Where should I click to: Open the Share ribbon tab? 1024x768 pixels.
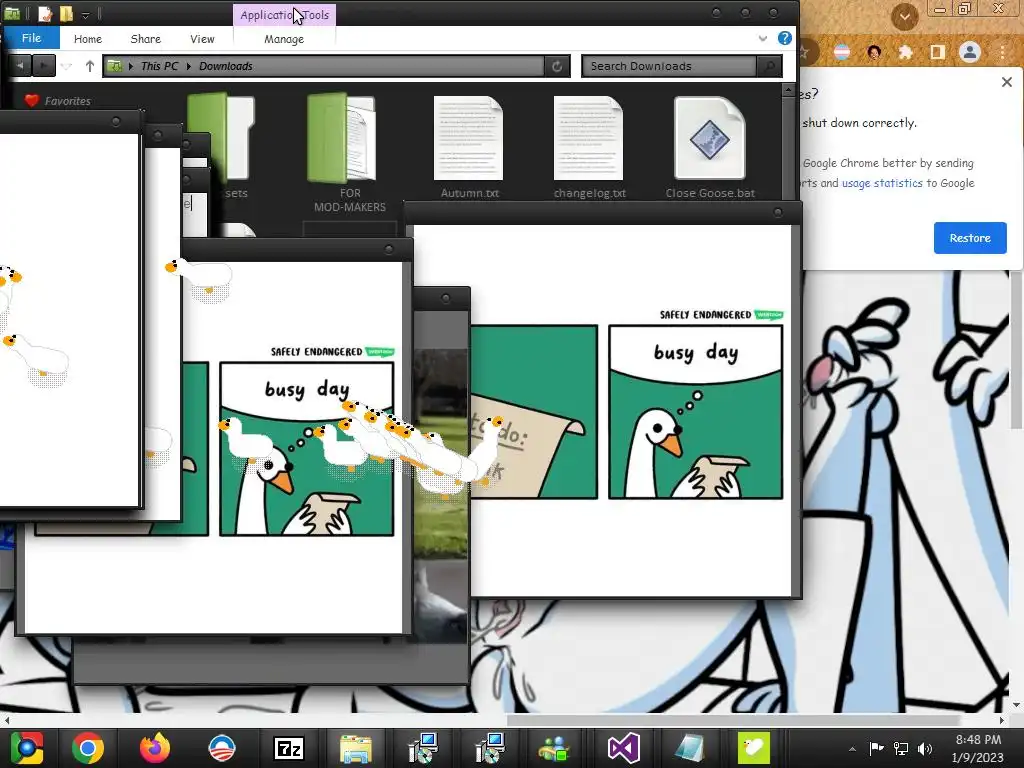tap(146, 39)
